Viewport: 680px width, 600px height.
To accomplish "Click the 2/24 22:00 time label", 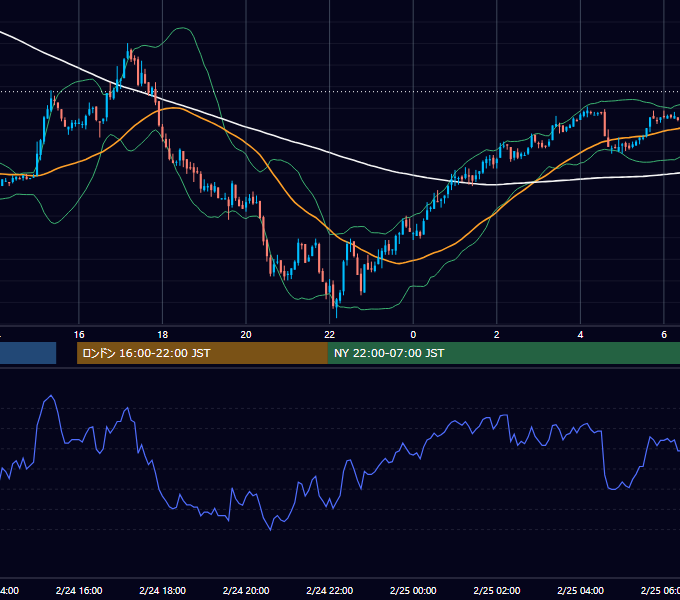I will click(330, 590).
